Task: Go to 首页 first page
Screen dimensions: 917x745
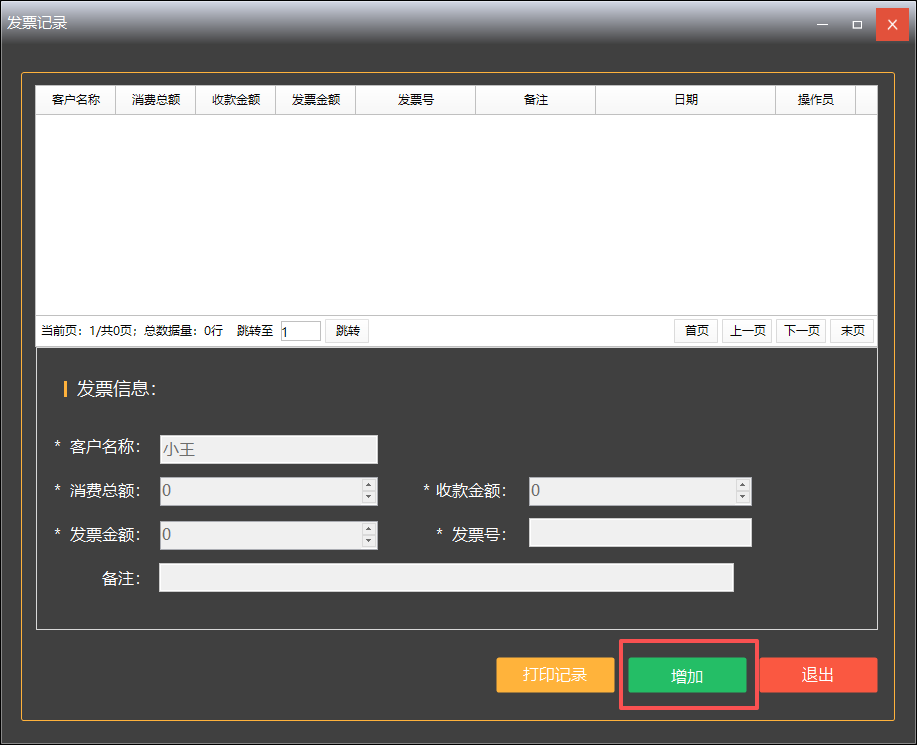Action: tap(696, 331)
